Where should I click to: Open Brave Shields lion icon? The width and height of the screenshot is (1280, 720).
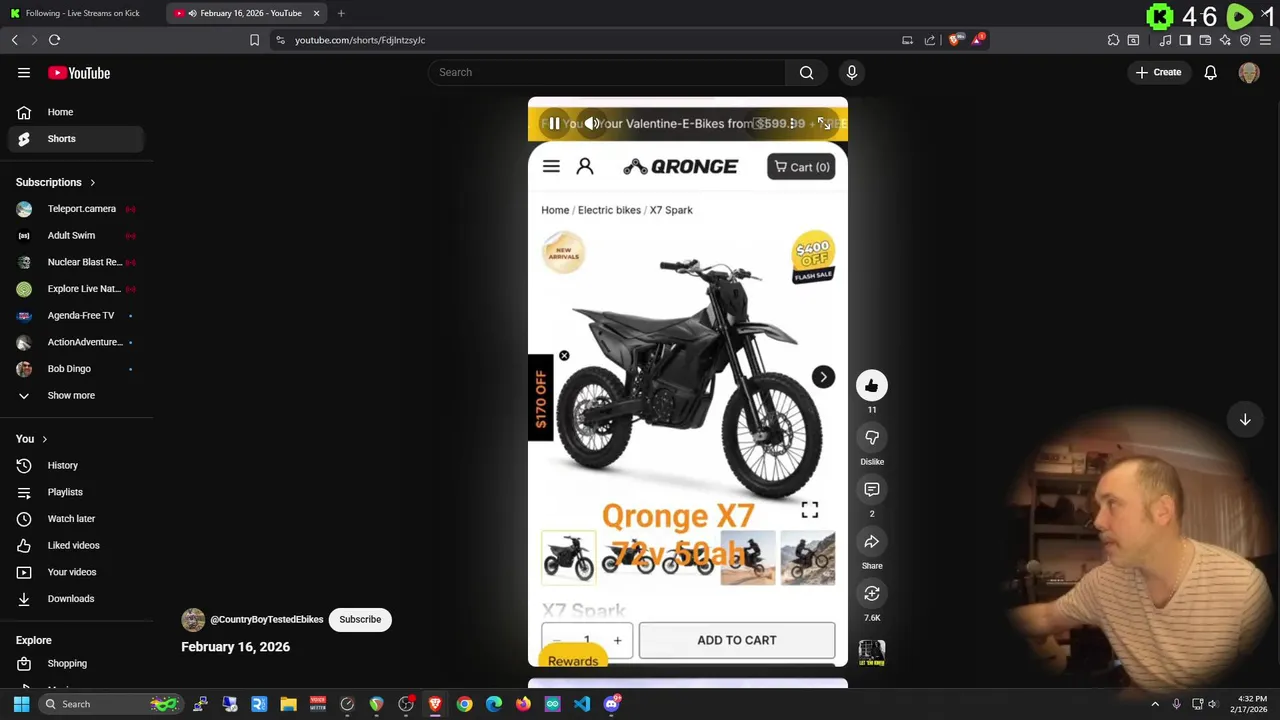[955, 40]
